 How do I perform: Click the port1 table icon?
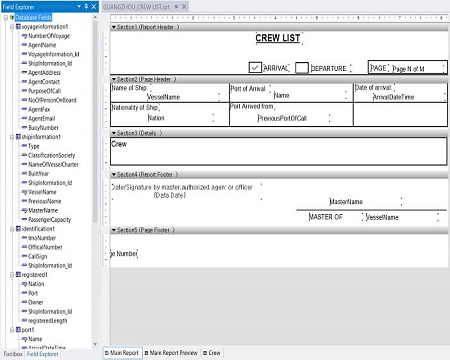[18, 330]
